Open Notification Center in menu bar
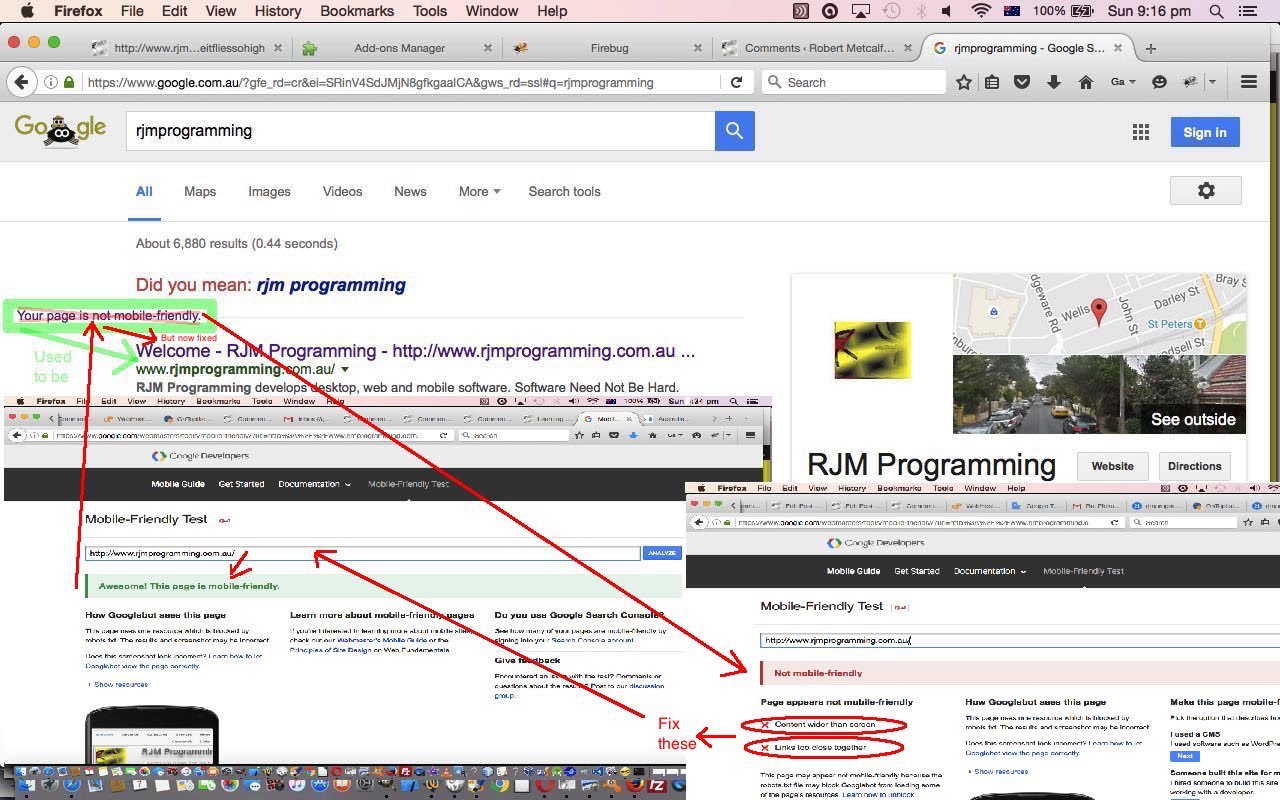The width and height of the screenshot is (1280, 800). pos(1248,11)
